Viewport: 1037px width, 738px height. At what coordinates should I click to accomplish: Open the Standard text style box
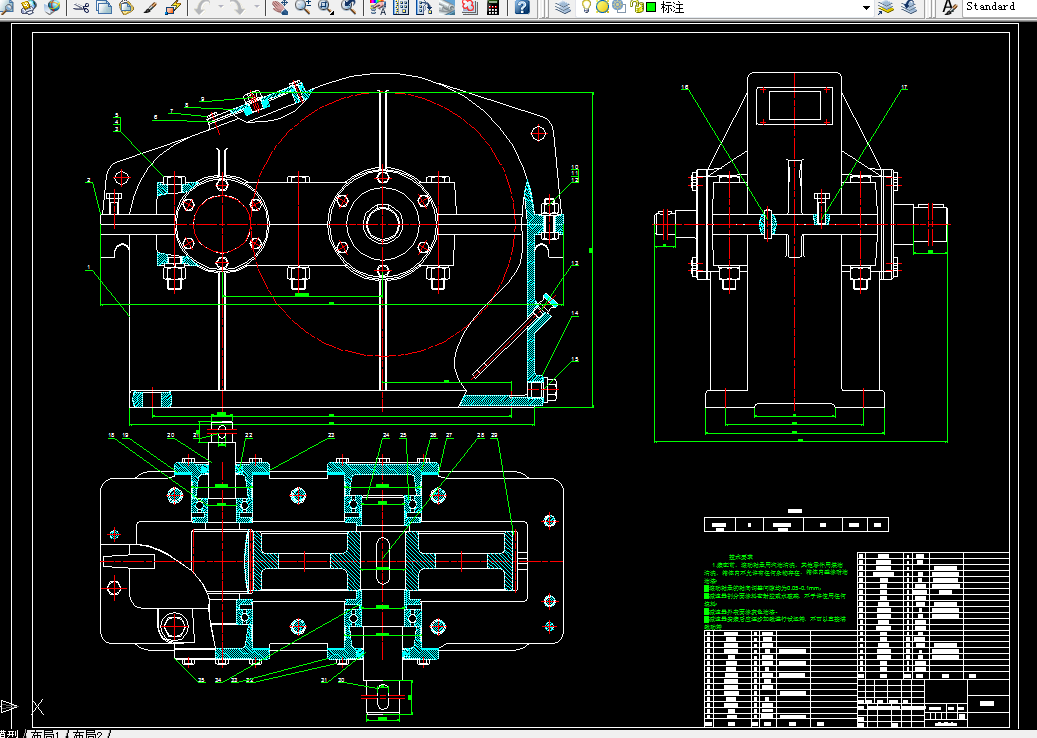[1000, 7]
